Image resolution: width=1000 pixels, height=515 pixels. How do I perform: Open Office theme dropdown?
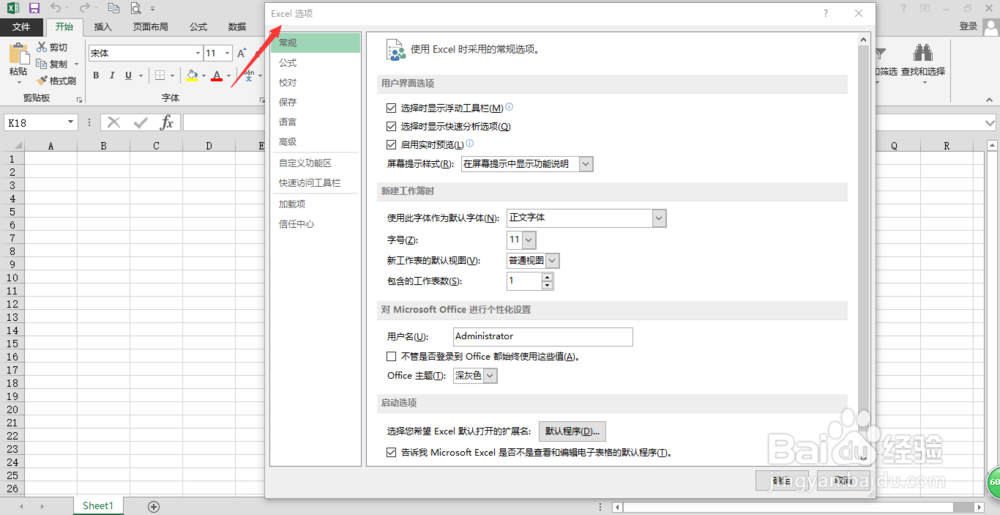point(490,376)
